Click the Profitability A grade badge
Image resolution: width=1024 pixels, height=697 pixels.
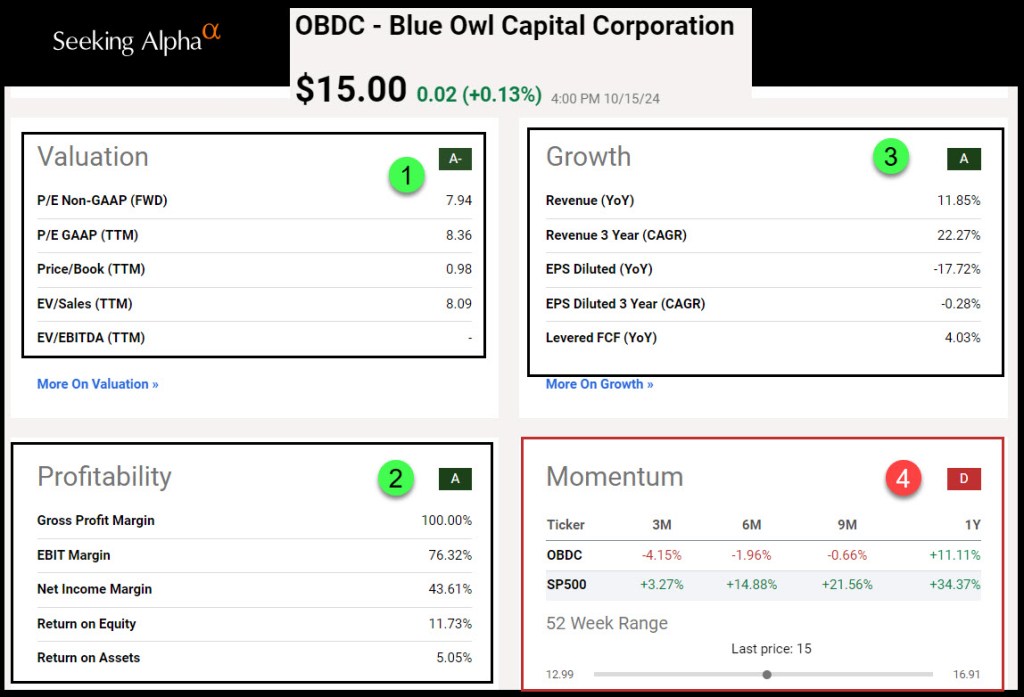click(x=455, y=478)
